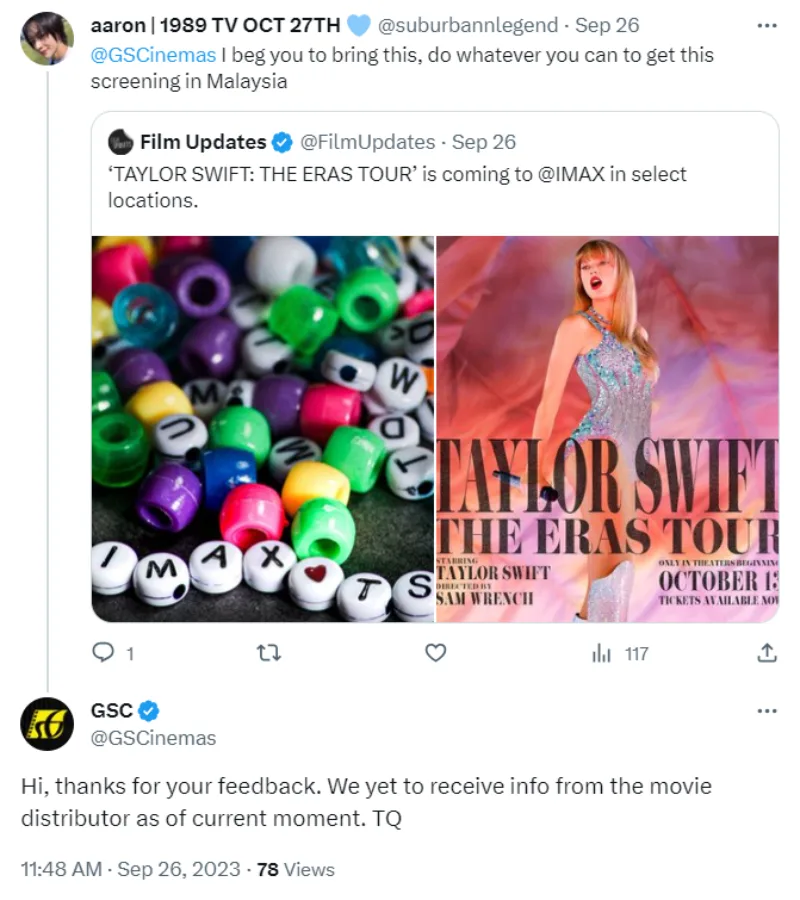The image size is (800, 900).
Task: Click the GSC display name
Action: (x=111, y=712)
